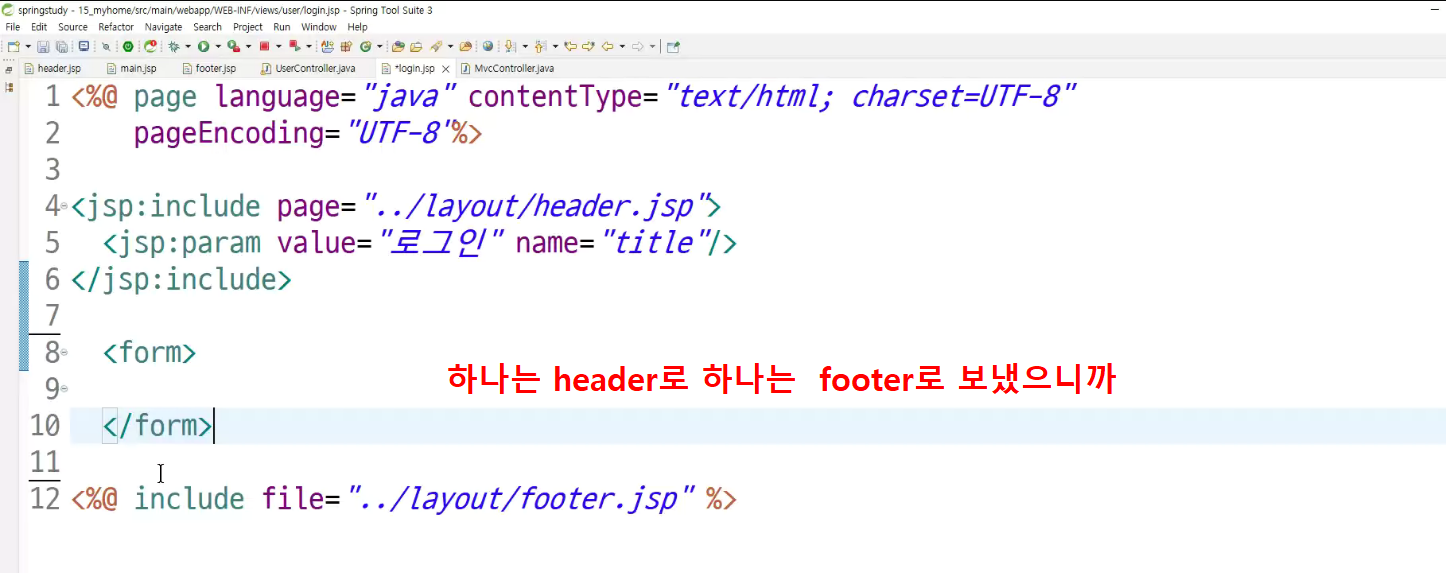Click the Next Edit Location arrow icon

click(588, 46)
